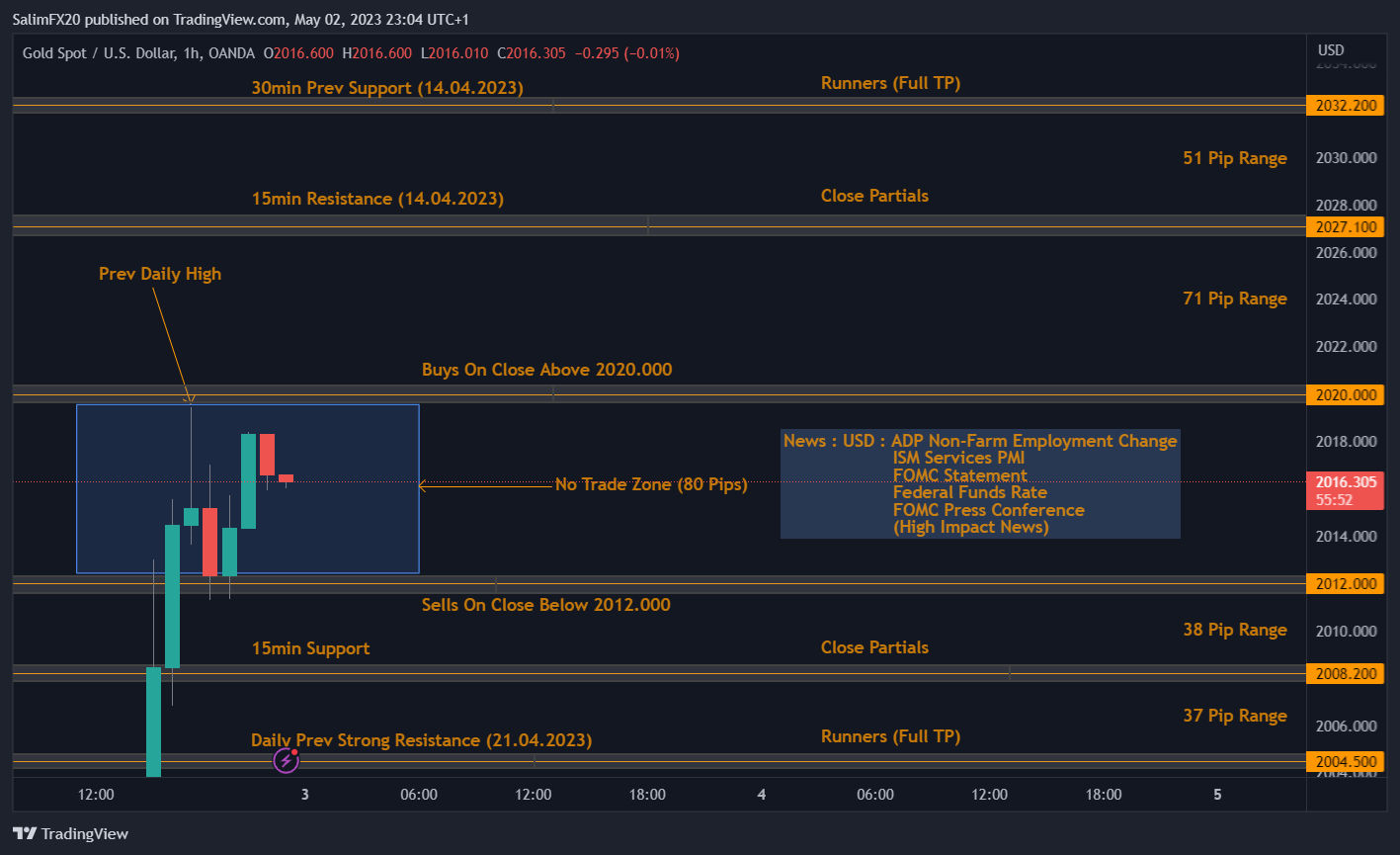This screenshot has height=855, width=1400.
Task: Click the day 5 marker on time axis
Action: click(1217, 795)
